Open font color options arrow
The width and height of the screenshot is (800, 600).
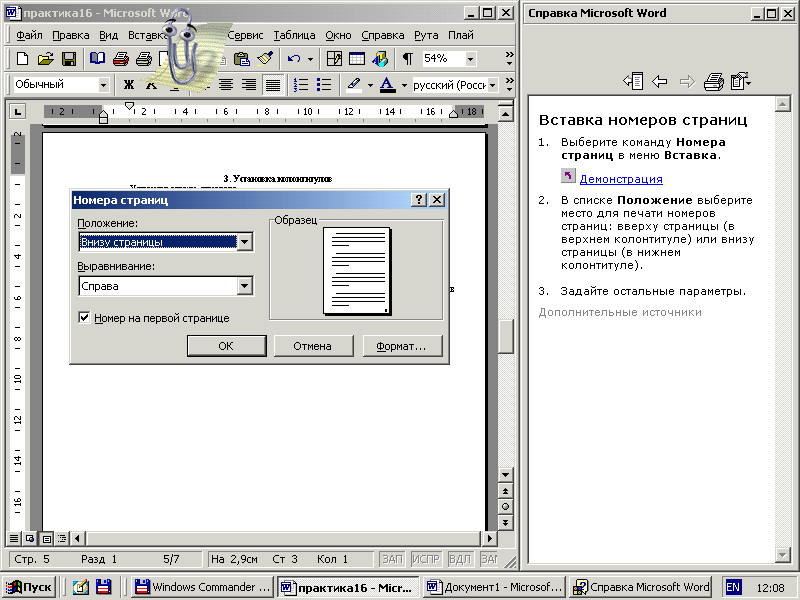[404, 85]
